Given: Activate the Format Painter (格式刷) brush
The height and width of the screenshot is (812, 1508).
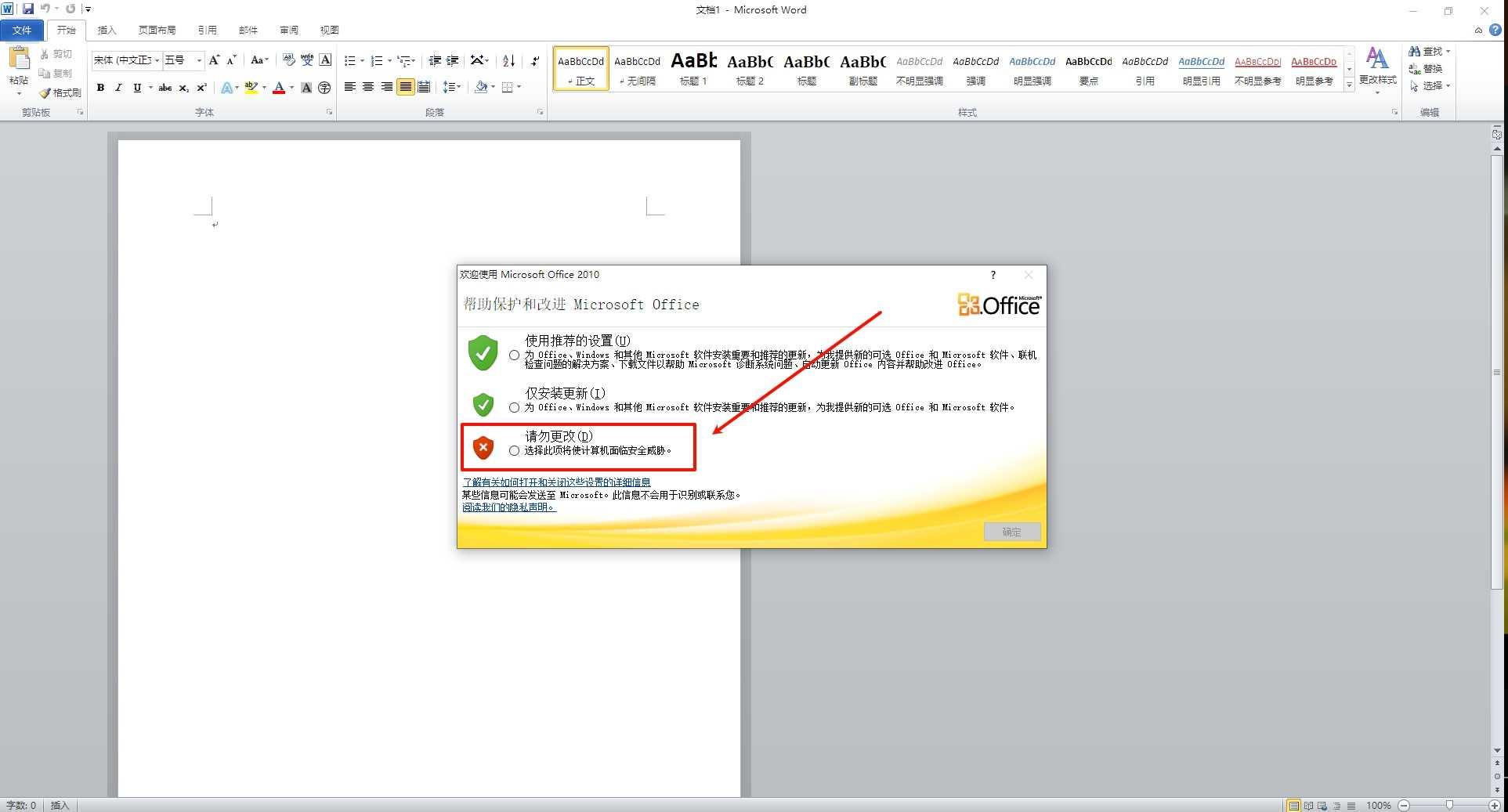Looking at the screenshot, I should tap(45, 92).
